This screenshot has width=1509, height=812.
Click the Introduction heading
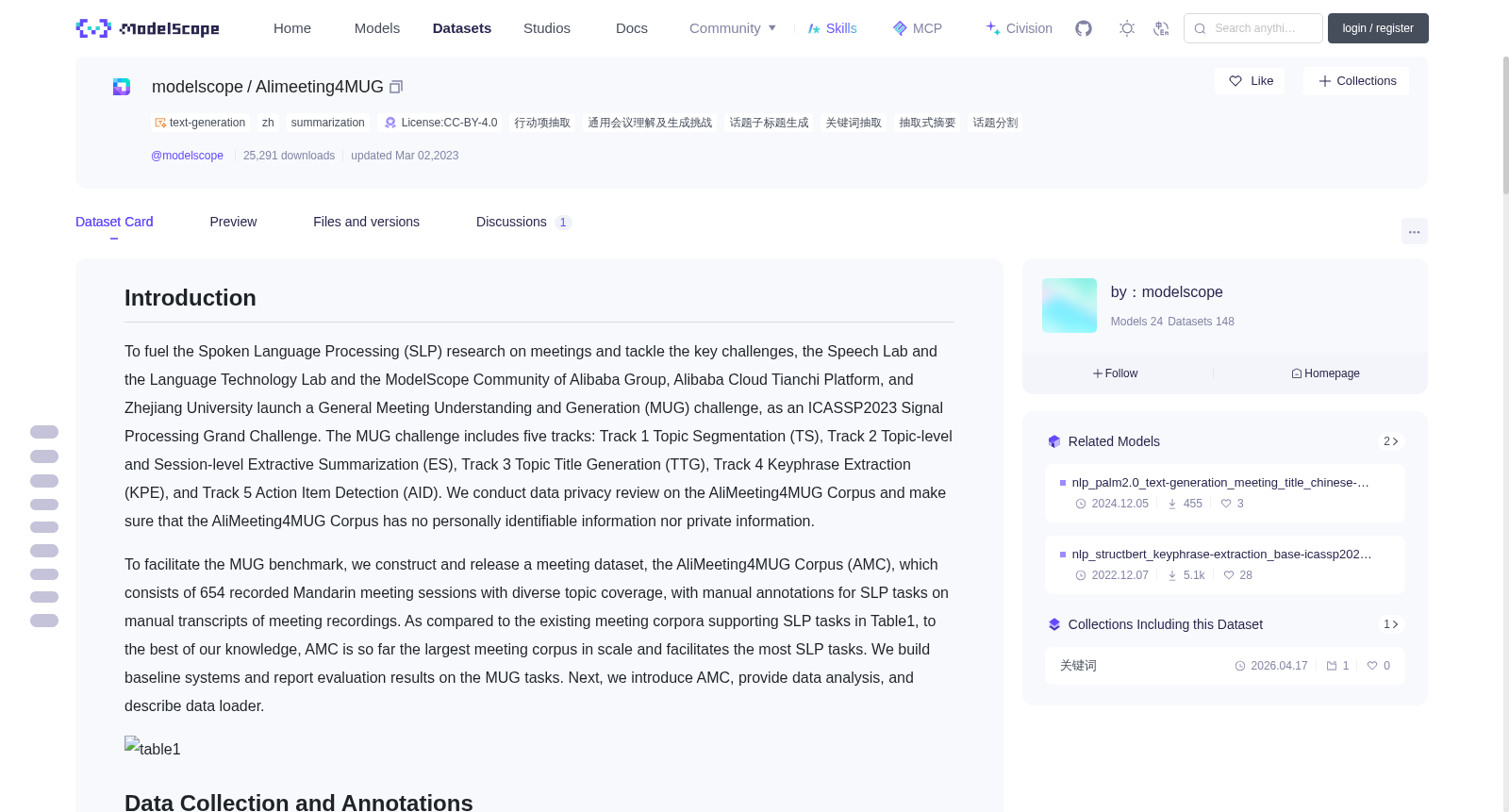pyautogui.click(x=191, y=298)
